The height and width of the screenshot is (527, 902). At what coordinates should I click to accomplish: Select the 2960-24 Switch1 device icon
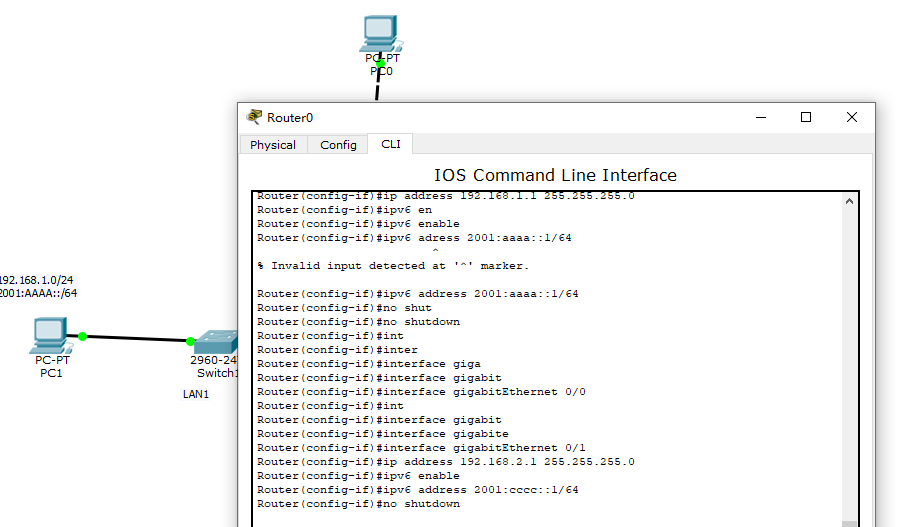216,342
